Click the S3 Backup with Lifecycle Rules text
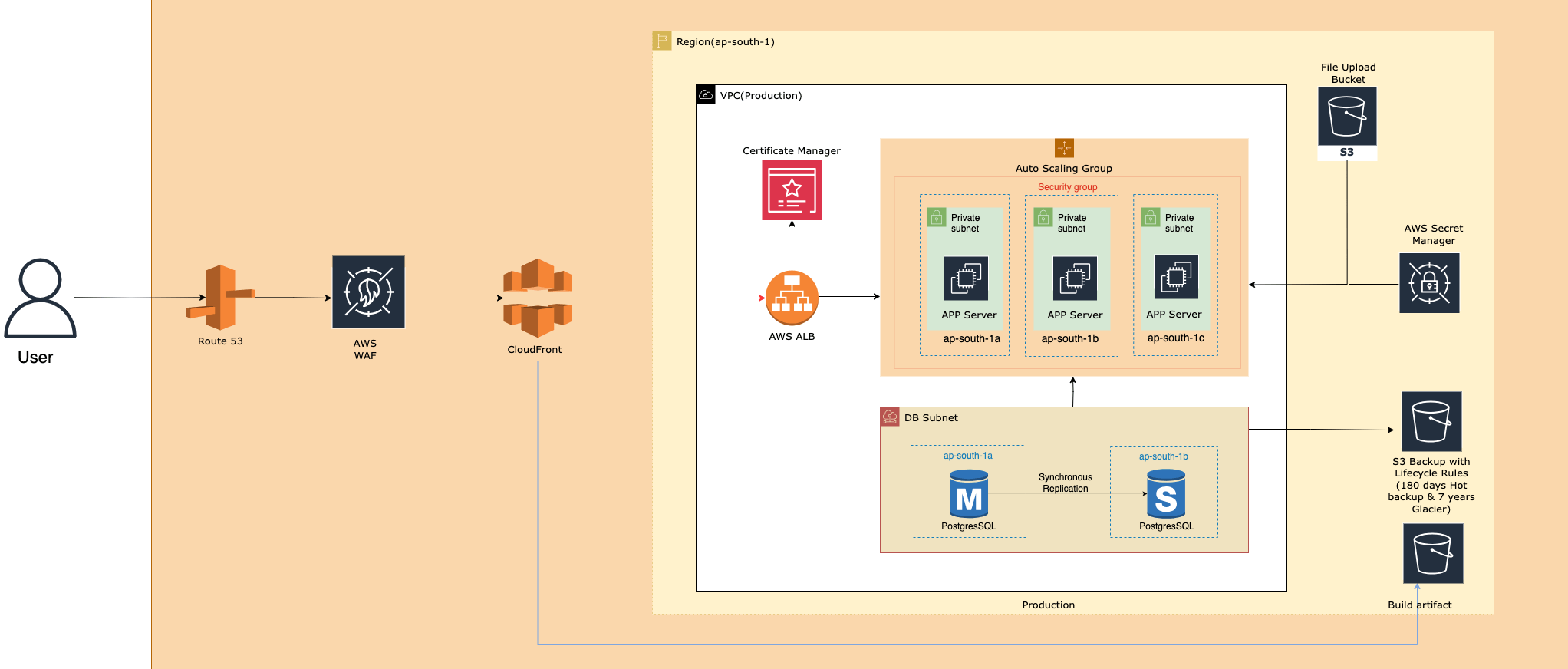The width and height of the screenshot is (1568, 669). (1431, 485)
